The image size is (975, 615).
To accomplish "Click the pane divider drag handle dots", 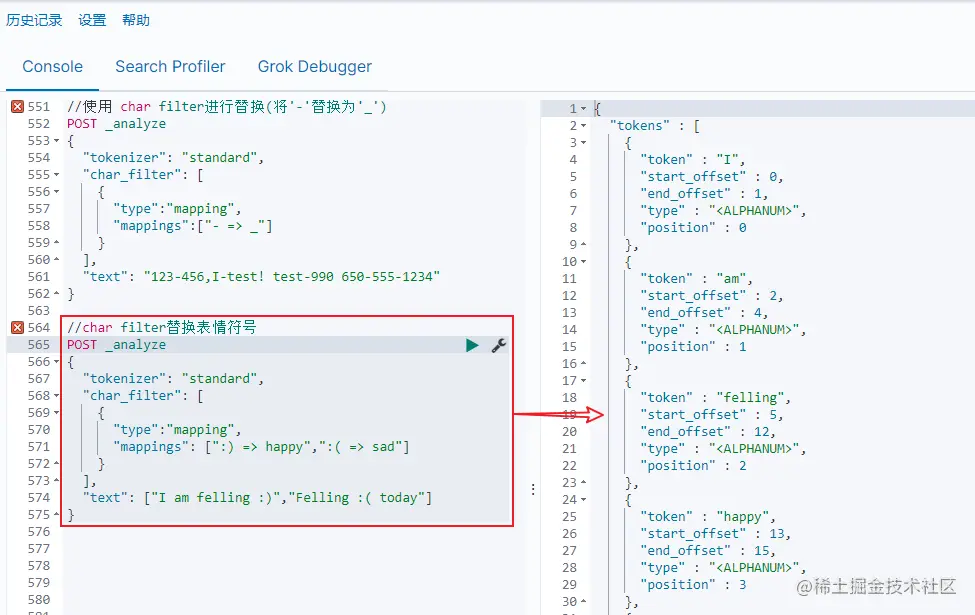I will [x=533, y=489].
